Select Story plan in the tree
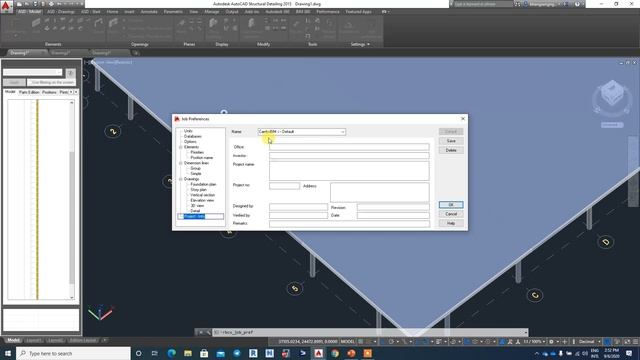This screenshot has width=640, height=360. [198, 189]
